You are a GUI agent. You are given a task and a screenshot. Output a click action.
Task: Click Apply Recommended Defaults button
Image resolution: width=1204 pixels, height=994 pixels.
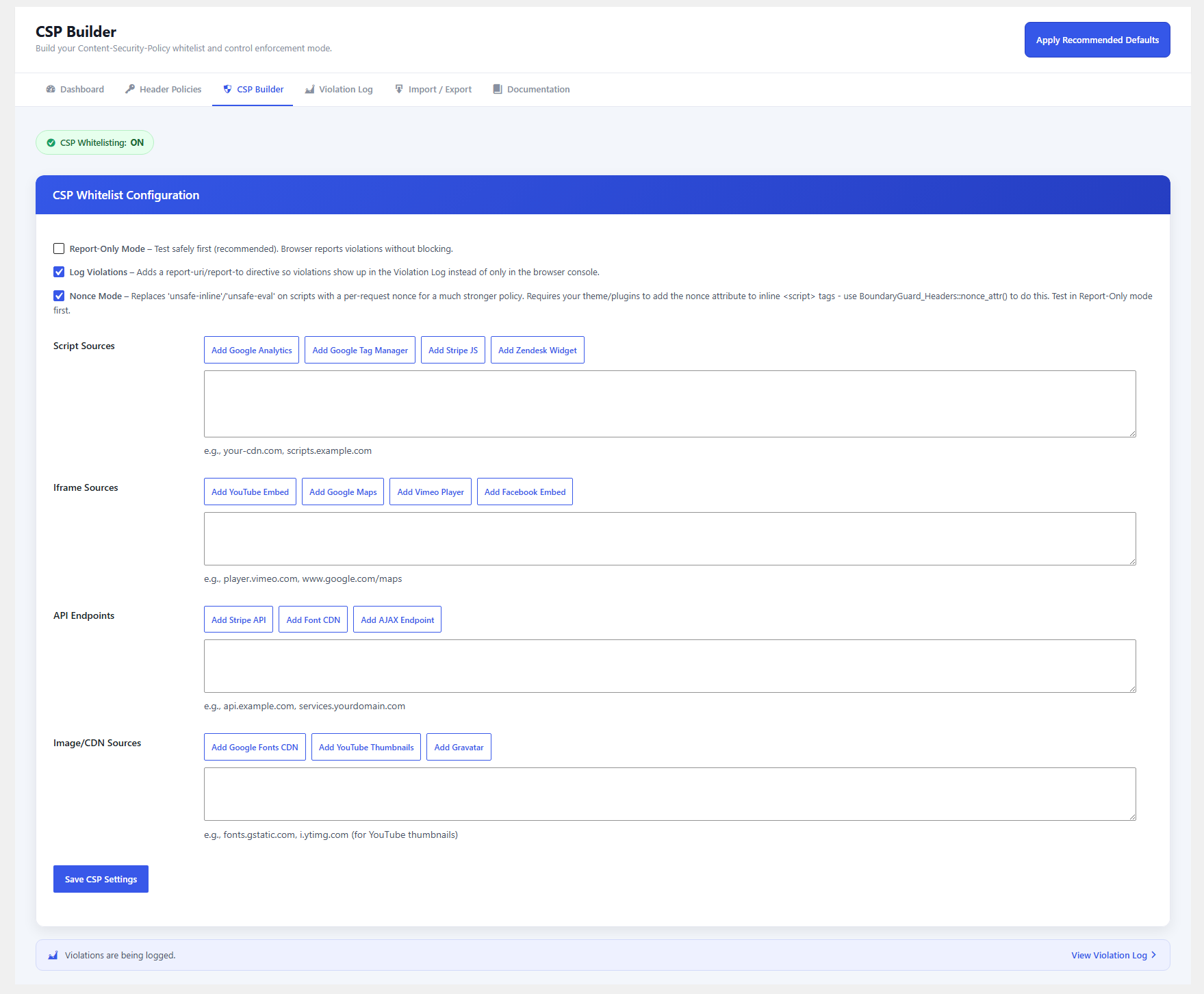(x=1097, y=40)
